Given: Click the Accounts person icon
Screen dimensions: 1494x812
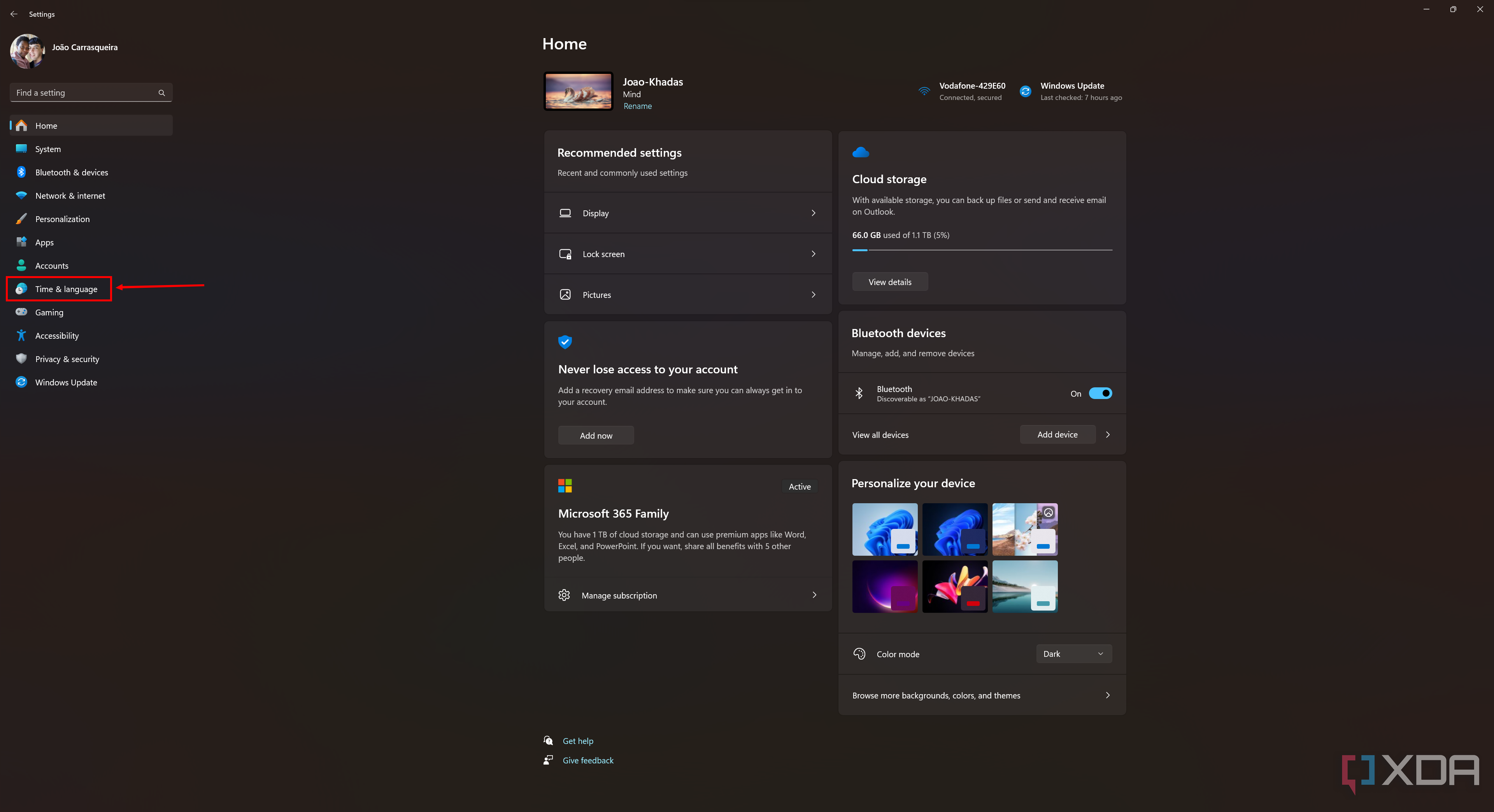Looking at the screenshot, I should (x=21, y=266).
